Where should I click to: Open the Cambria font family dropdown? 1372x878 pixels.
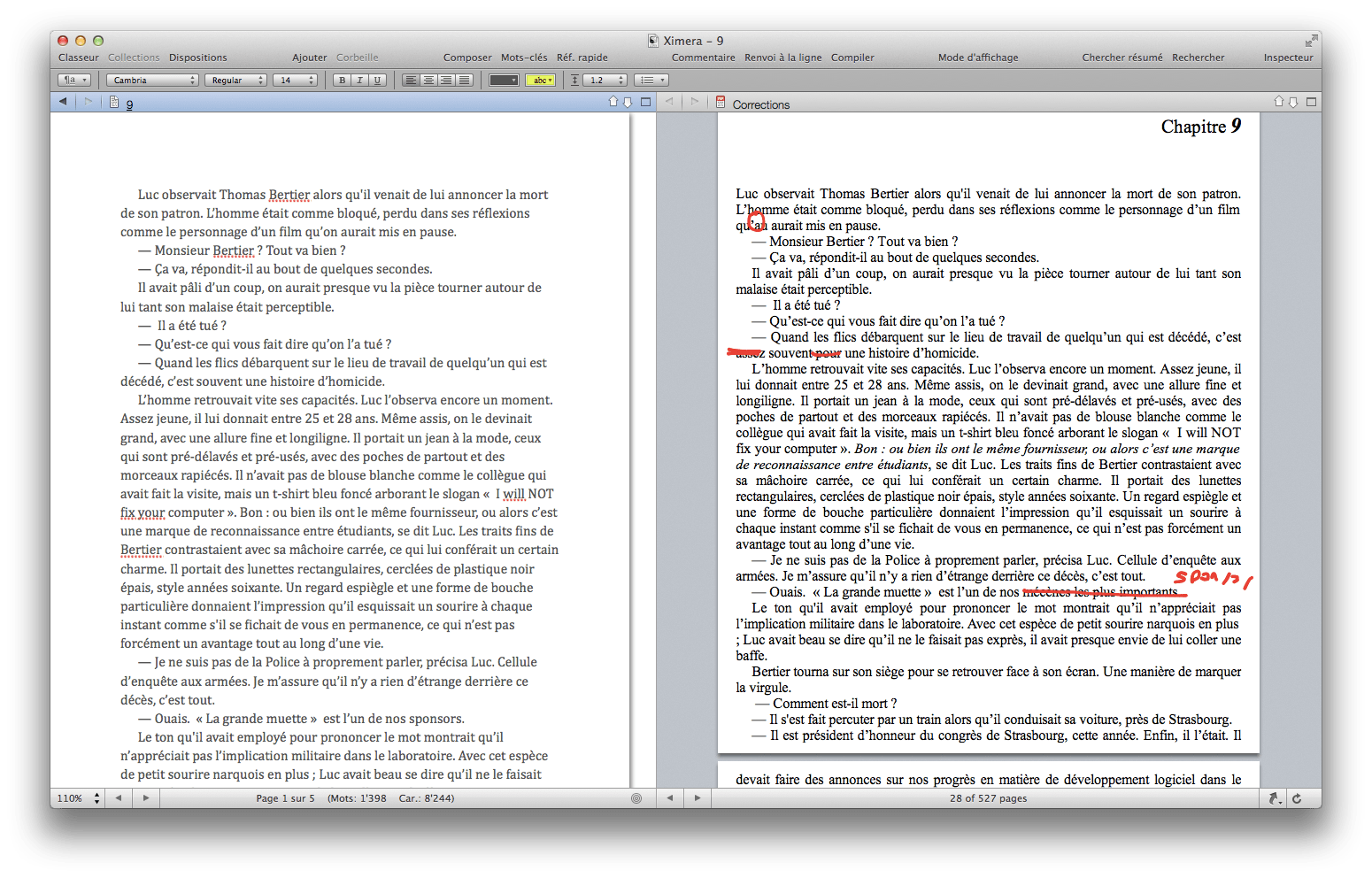pos(152,81)
